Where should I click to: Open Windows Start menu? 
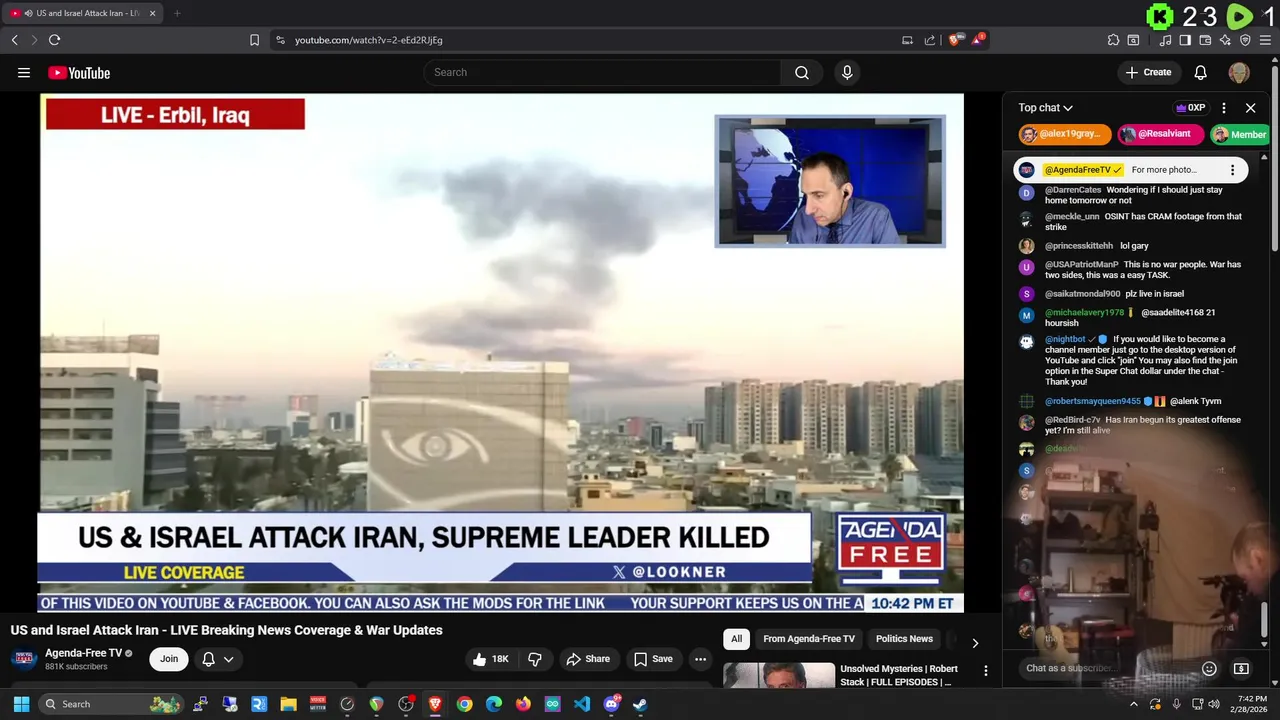coord(21,704)
